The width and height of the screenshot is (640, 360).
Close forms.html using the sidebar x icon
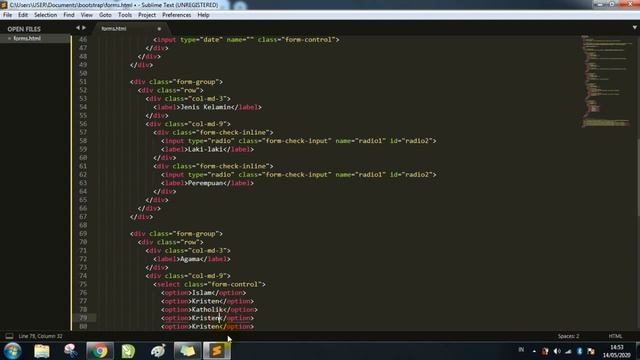[x=9, y=38]
